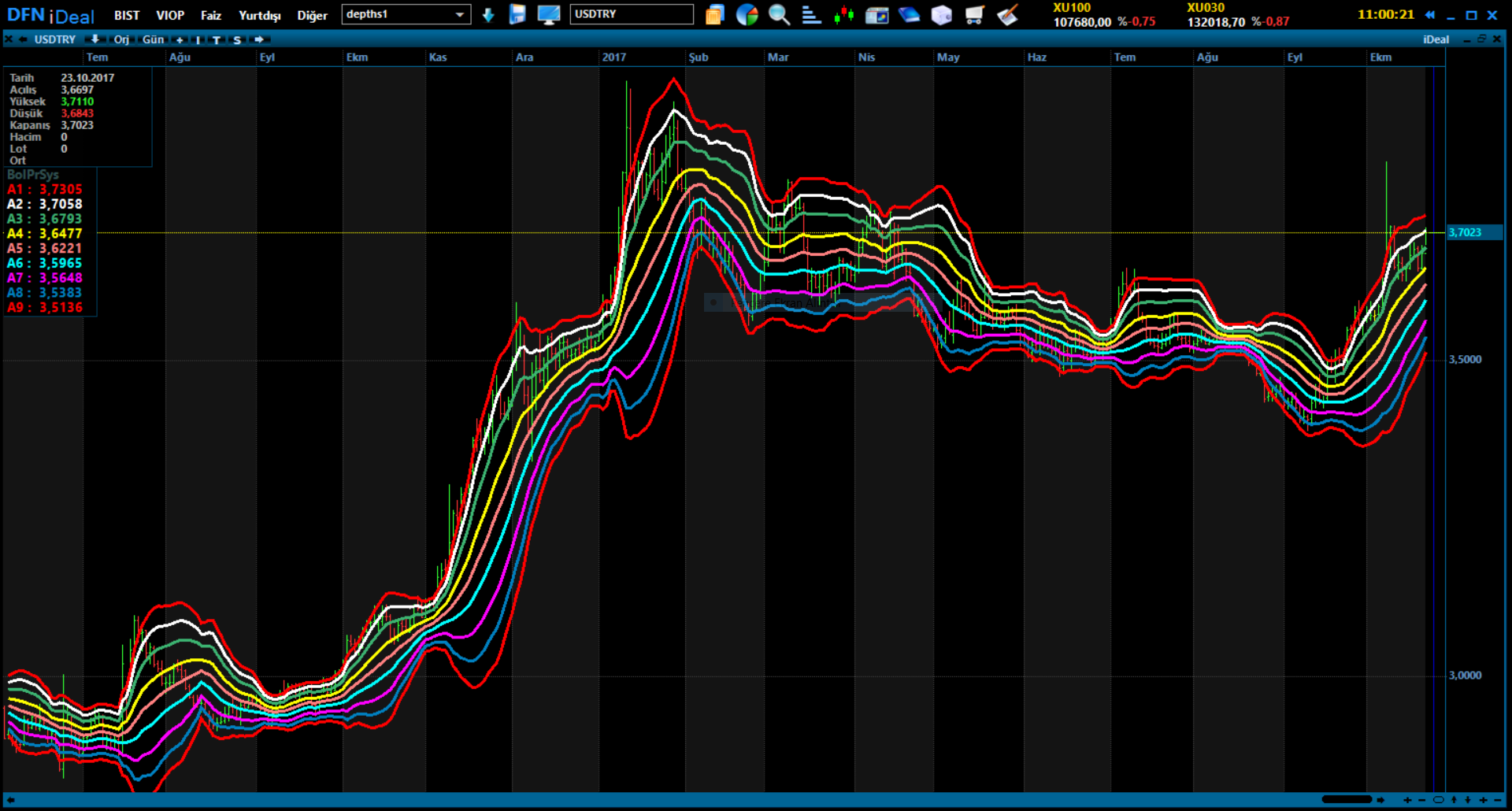The image size is (1512, 811).
Task: Click the S button in chart toolbar
Action: point(237,39)
